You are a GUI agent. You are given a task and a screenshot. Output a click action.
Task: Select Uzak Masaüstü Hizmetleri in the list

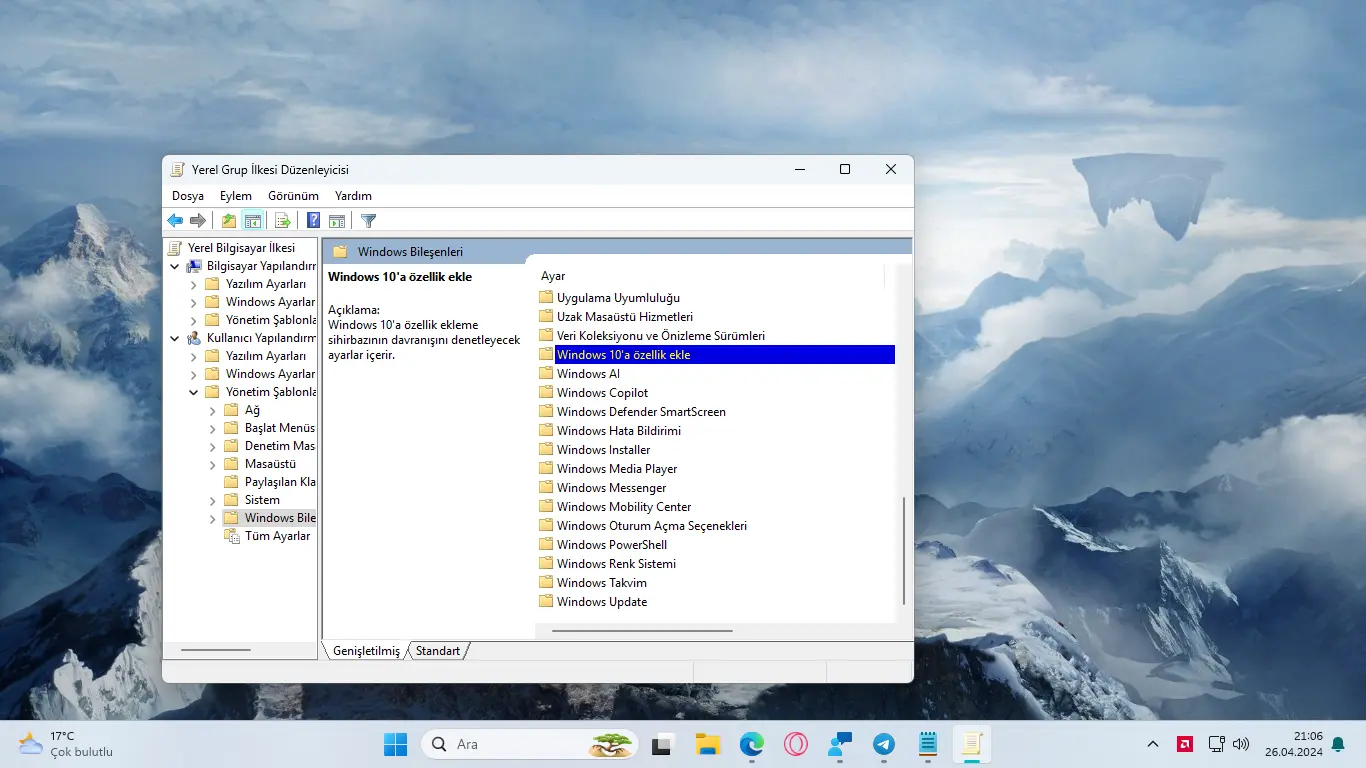coord(625,317)
